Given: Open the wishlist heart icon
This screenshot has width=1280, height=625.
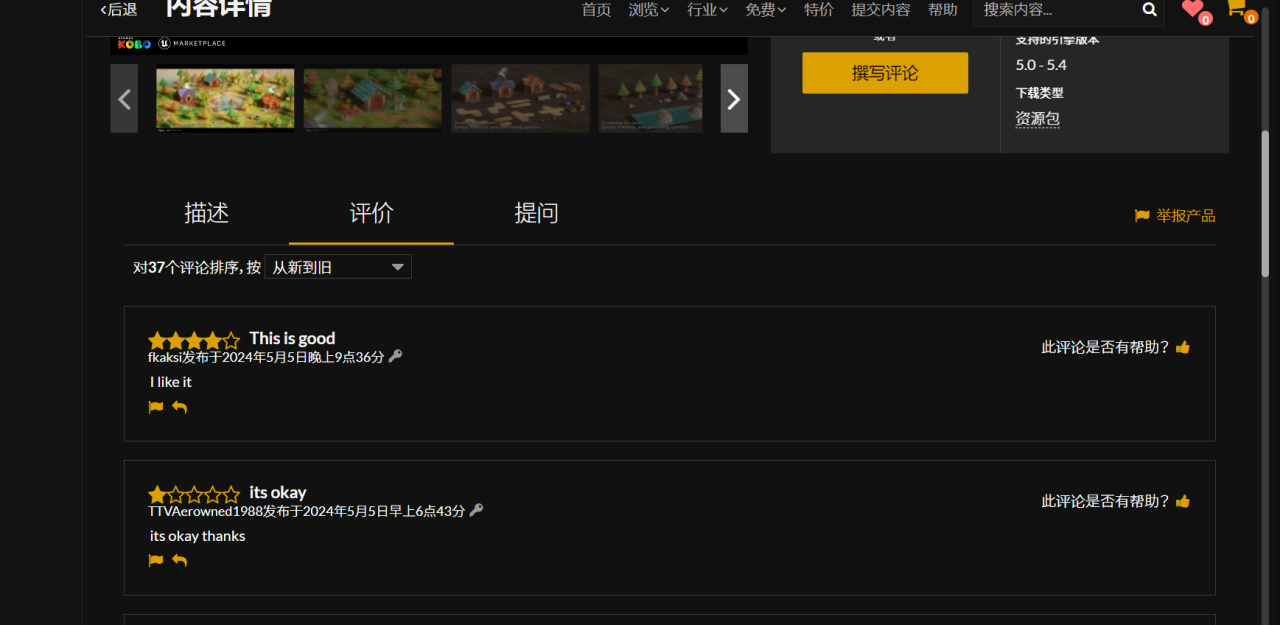Looking at the screenshot, I should [1192, 9].
